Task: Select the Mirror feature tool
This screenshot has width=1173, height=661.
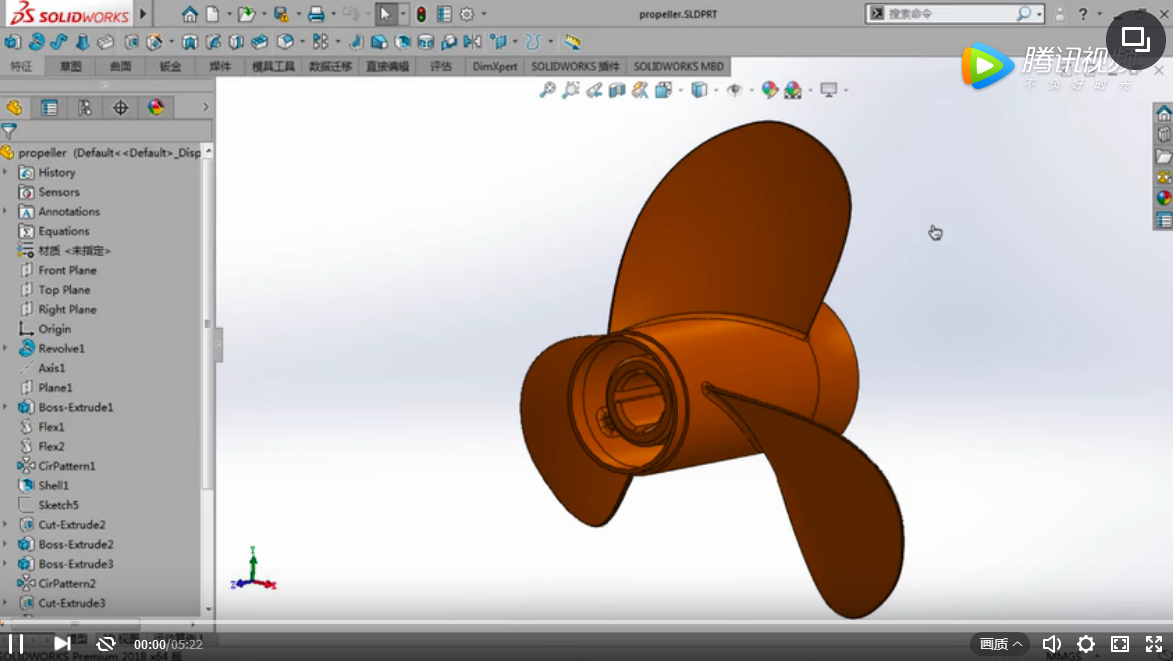Action: click(x=472, y=42)
